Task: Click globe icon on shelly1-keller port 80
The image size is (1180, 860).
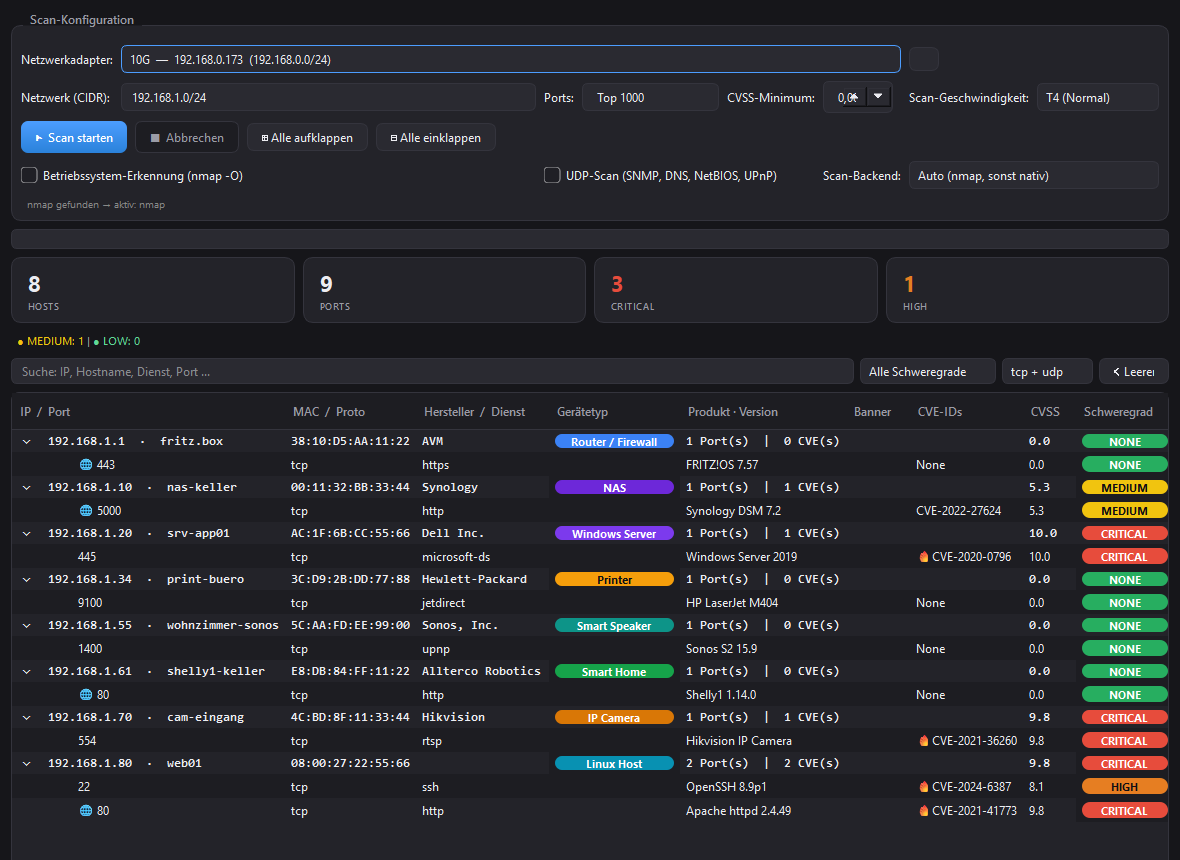Action: [x=86, y=694]
